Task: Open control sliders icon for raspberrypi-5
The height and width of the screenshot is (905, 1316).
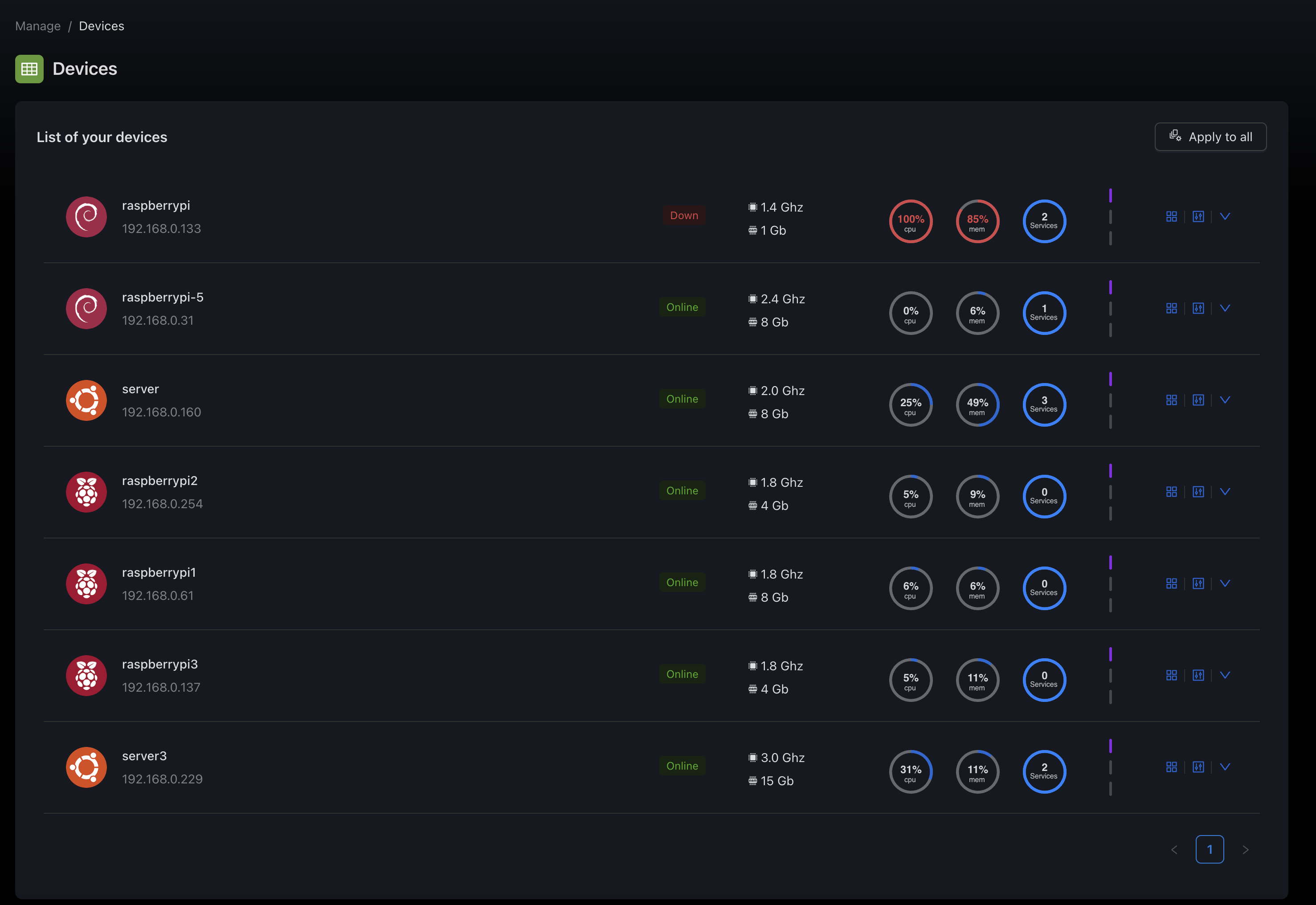Action: (1197, 309)
